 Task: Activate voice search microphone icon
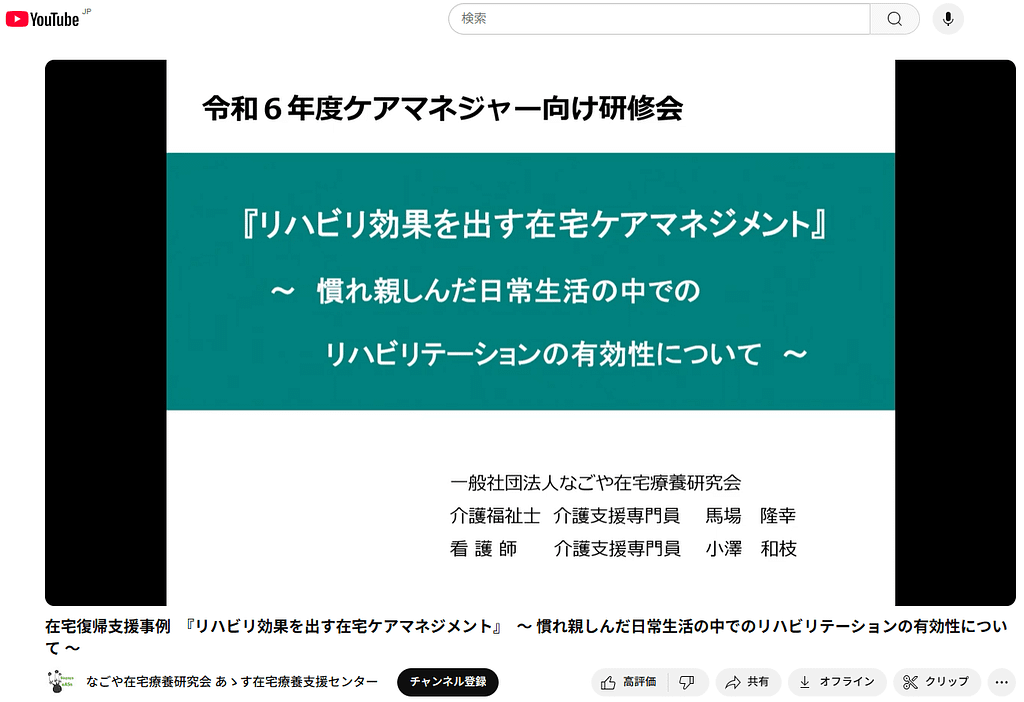[x=948, y=19]
